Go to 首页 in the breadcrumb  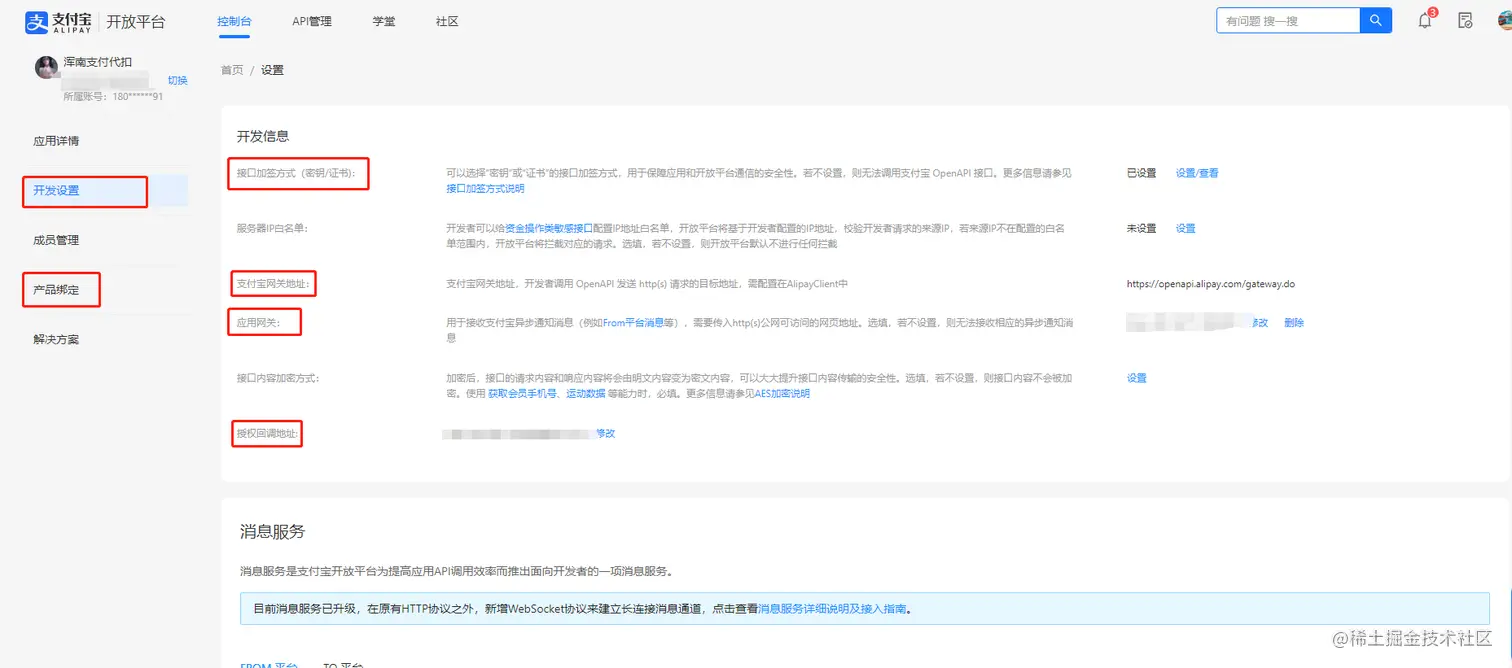point(232,70)
